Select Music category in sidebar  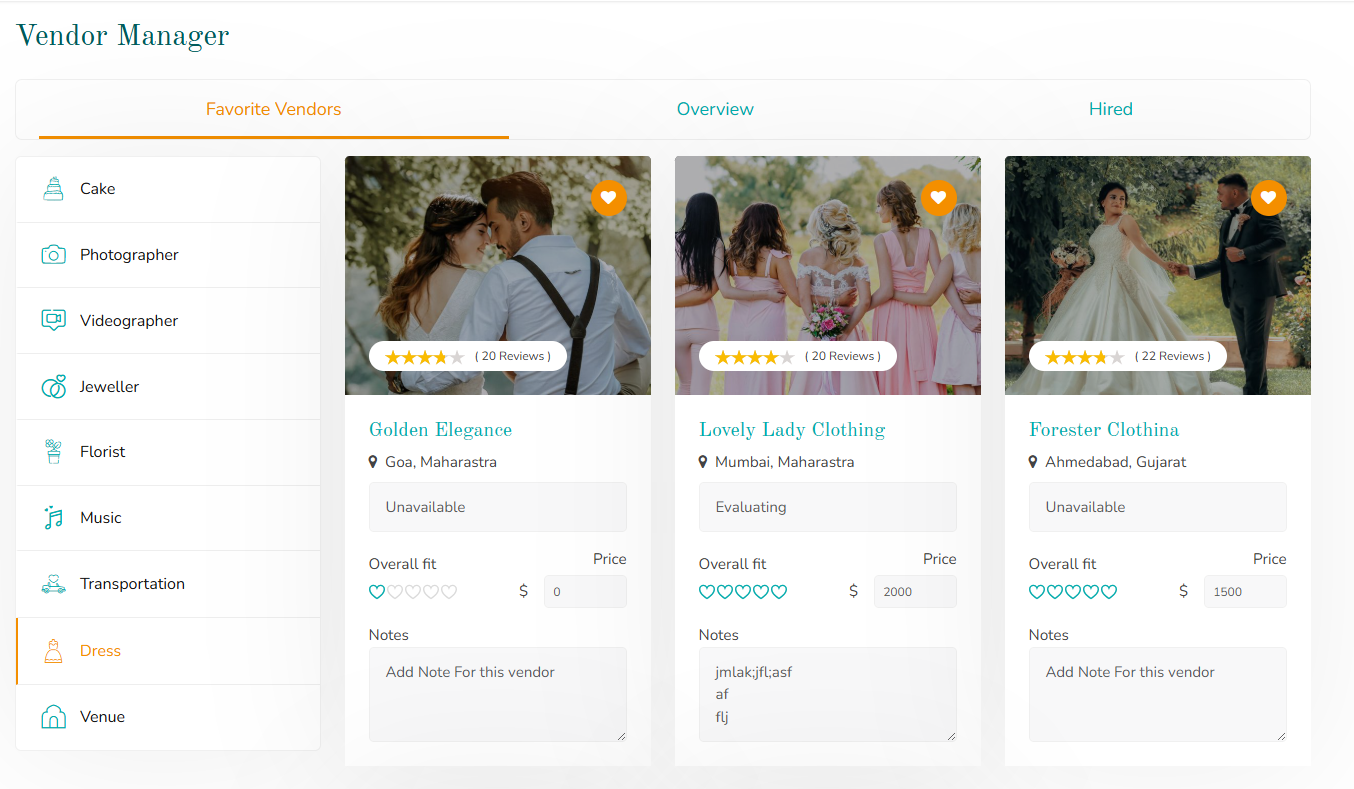point(168,518)
